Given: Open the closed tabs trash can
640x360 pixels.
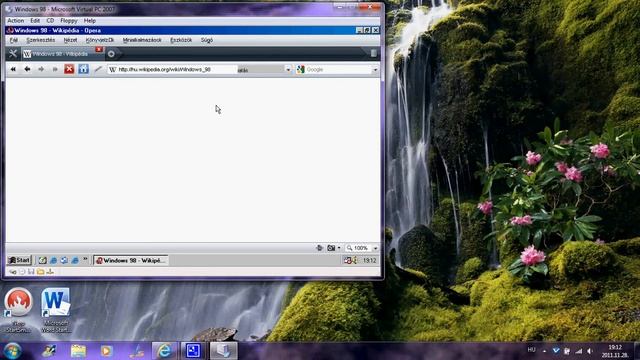Looking at the screenshot, I should pos(373,53).
